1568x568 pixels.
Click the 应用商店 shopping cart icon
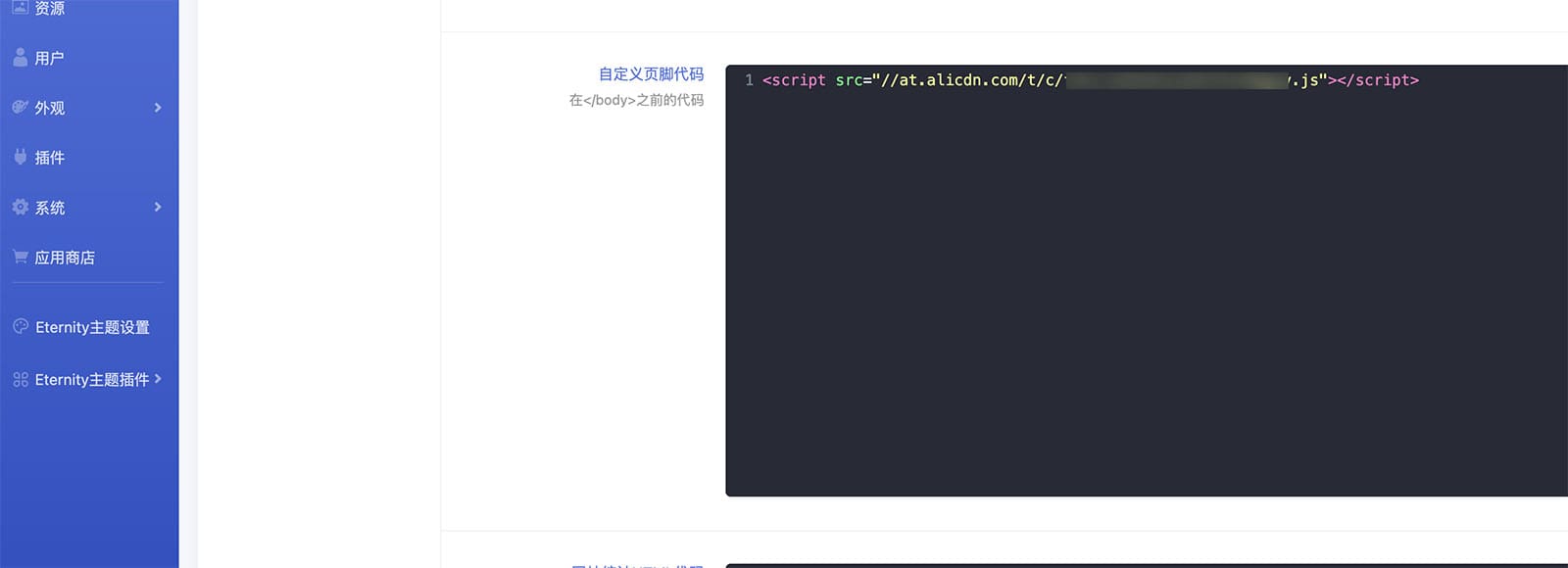pyautogui.click(x=20, y=257)
